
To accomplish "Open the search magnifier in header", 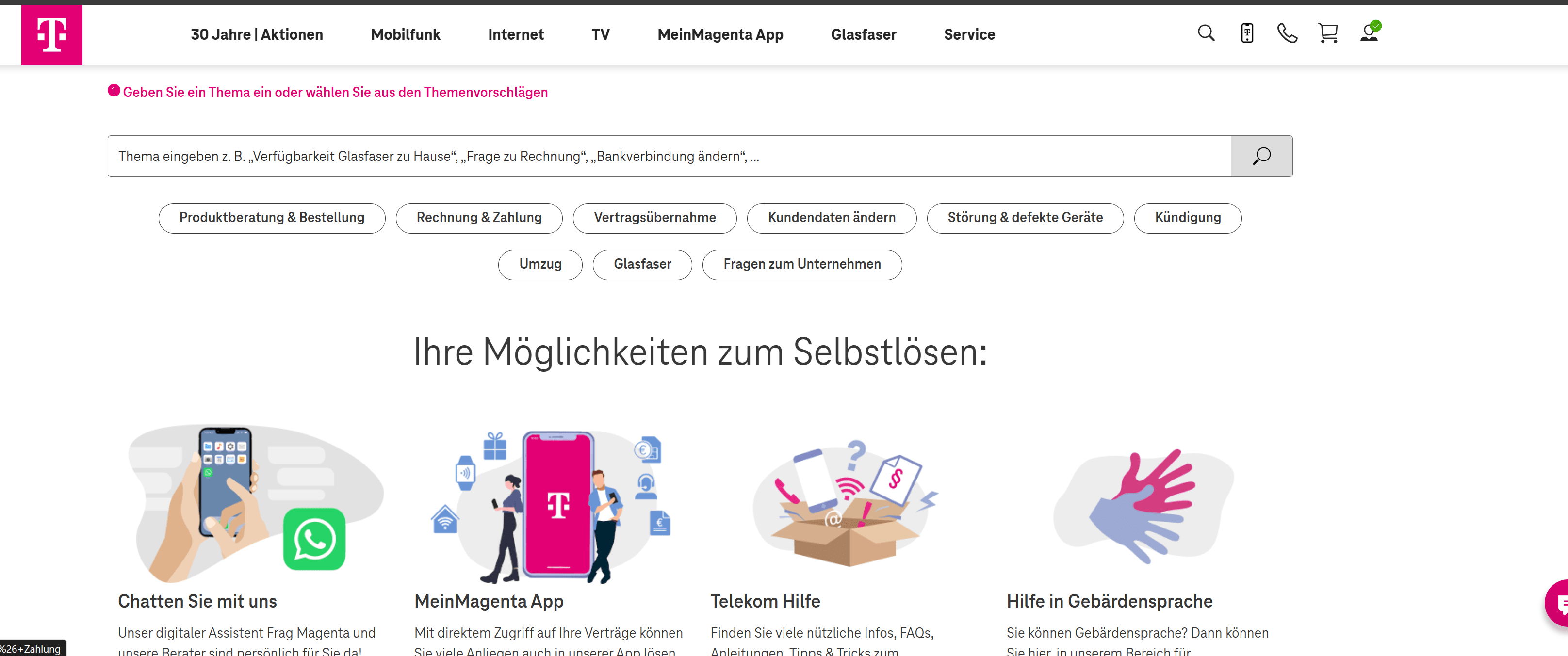I will click(x=1206, y=33).
